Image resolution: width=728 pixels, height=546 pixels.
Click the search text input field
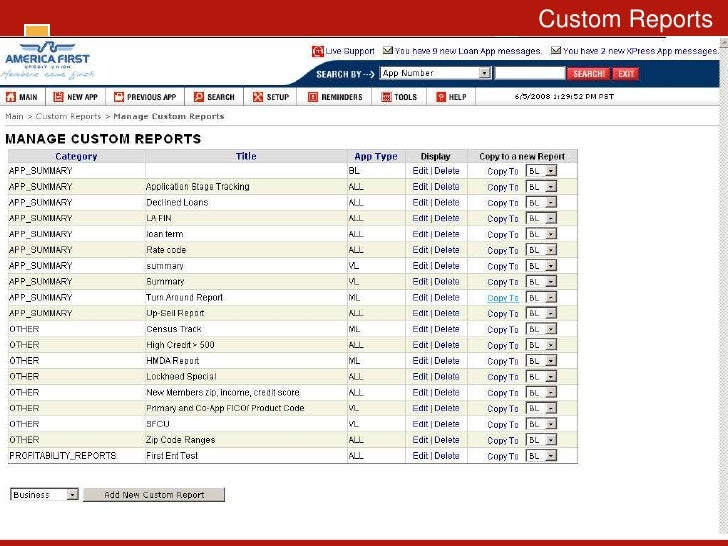(530, 73)
